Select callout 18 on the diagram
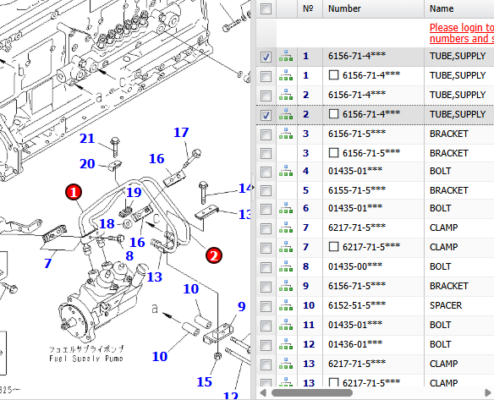 [107, 224]
